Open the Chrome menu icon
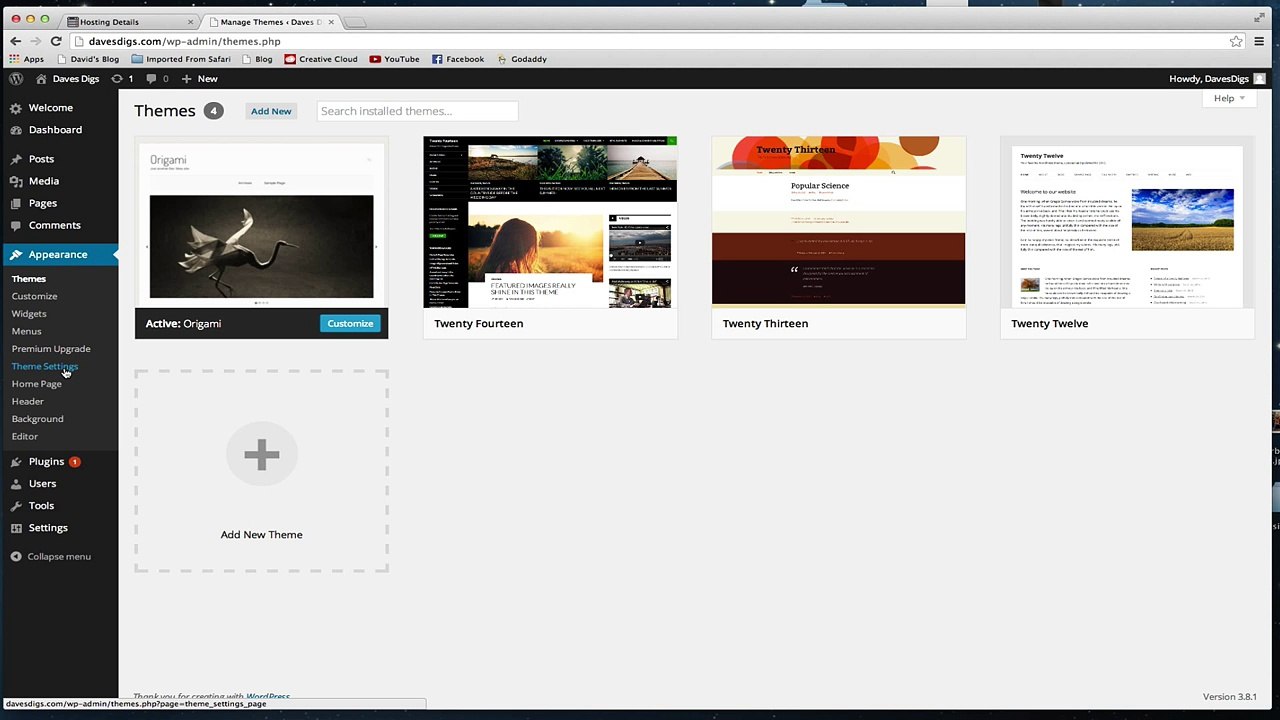 tap(1259, 41)
